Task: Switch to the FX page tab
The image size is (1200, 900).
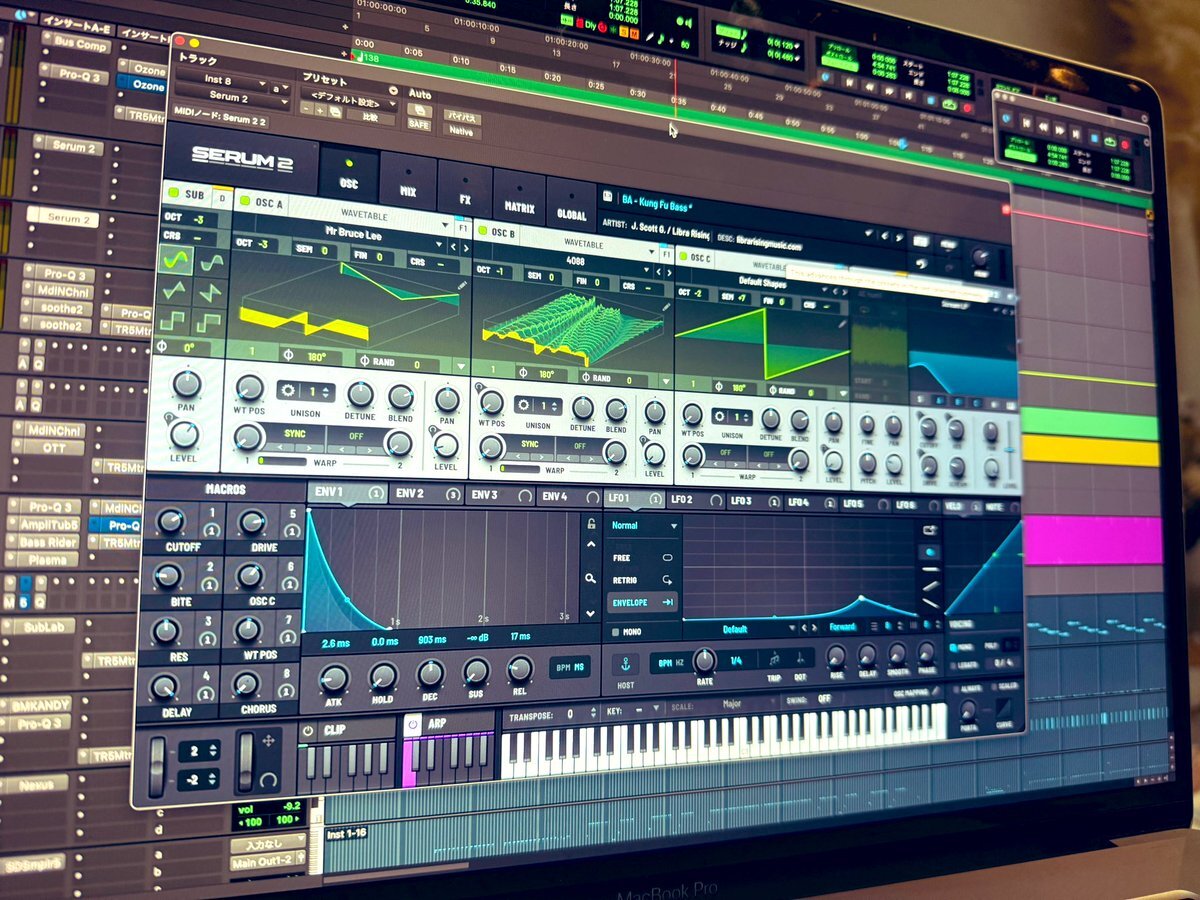Action: pos(465,188)
